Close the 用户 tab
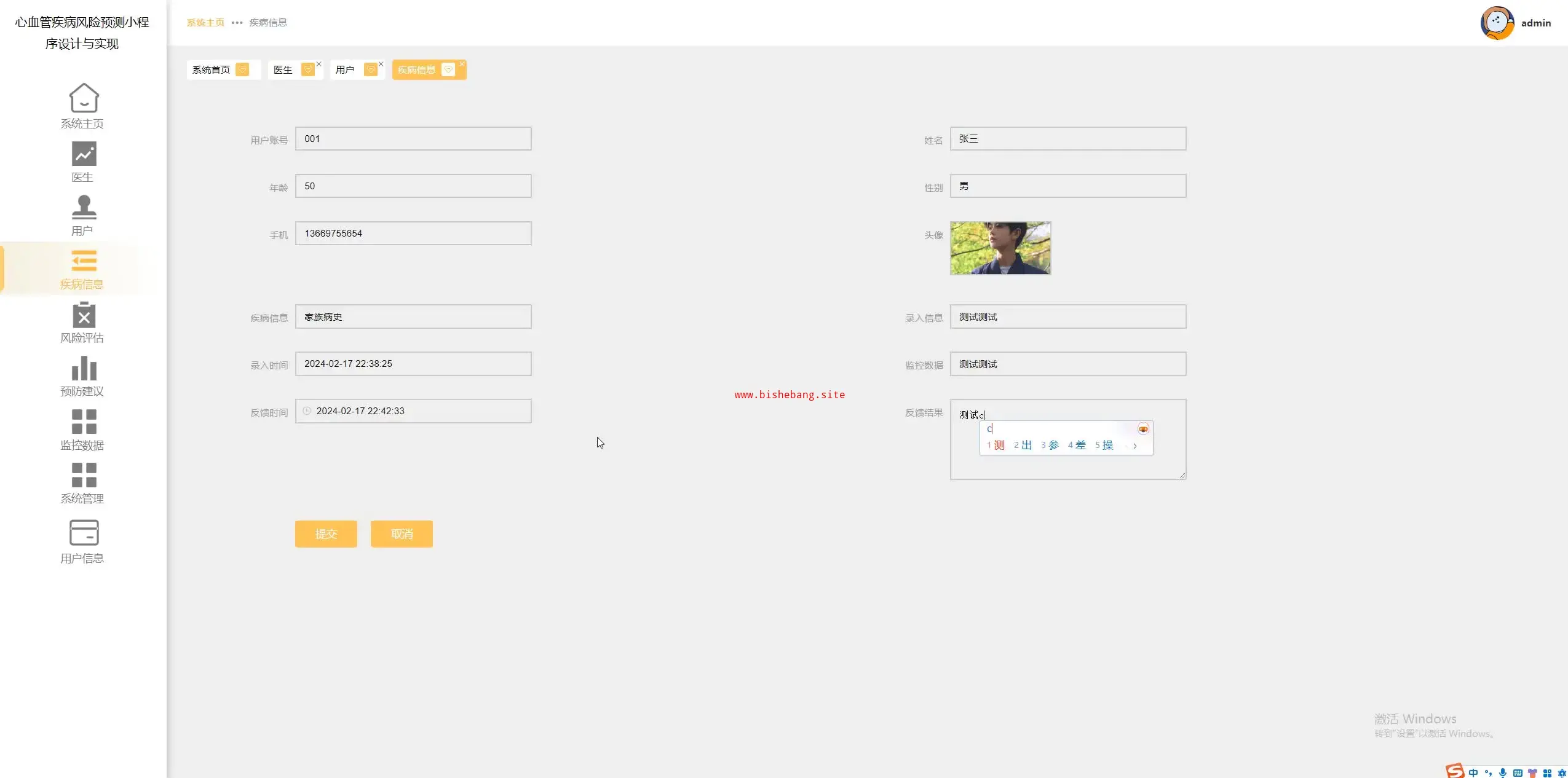 (381, 64)
